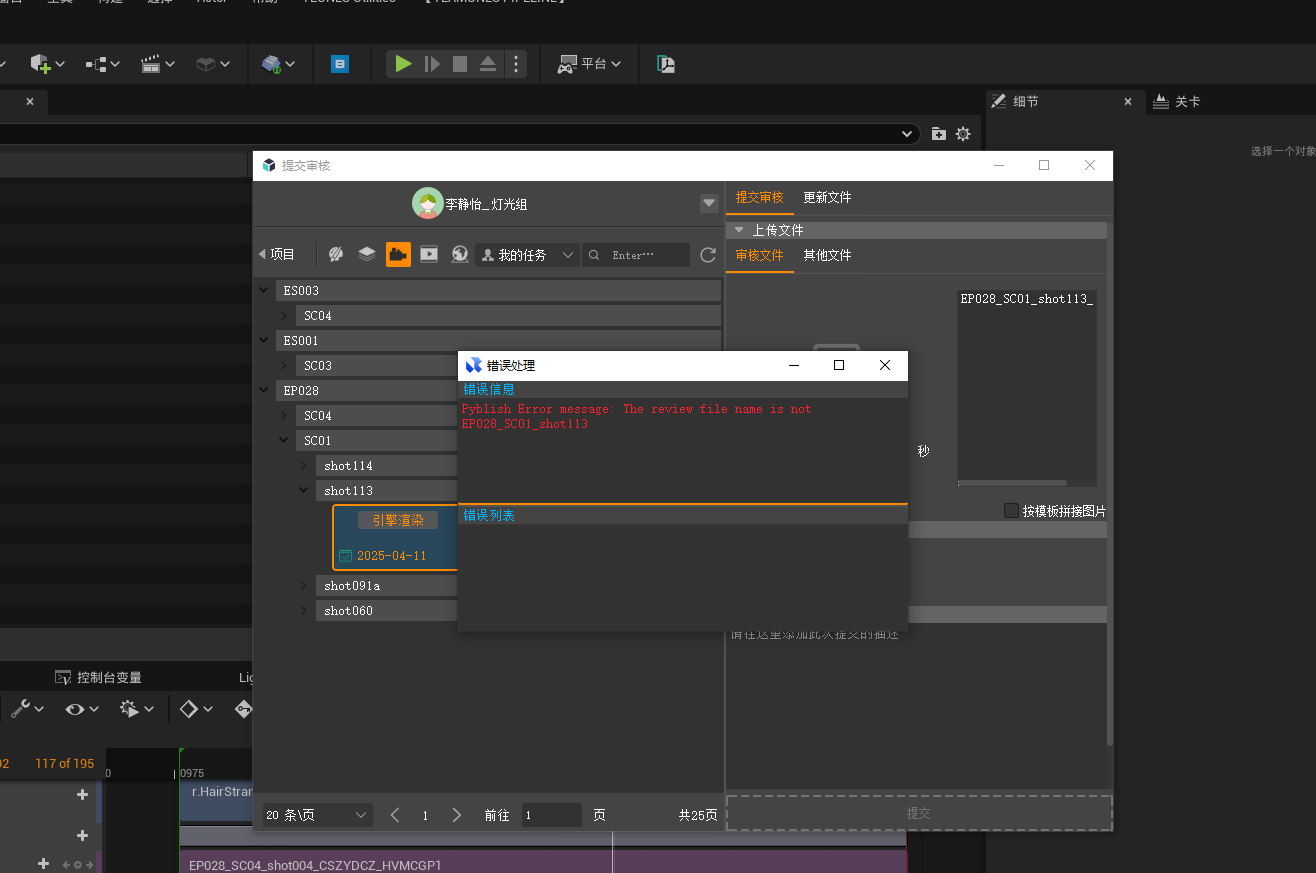Expand the shot114 tree item
The width and height of the screenshot is (1316, 873).
(305, 466)
